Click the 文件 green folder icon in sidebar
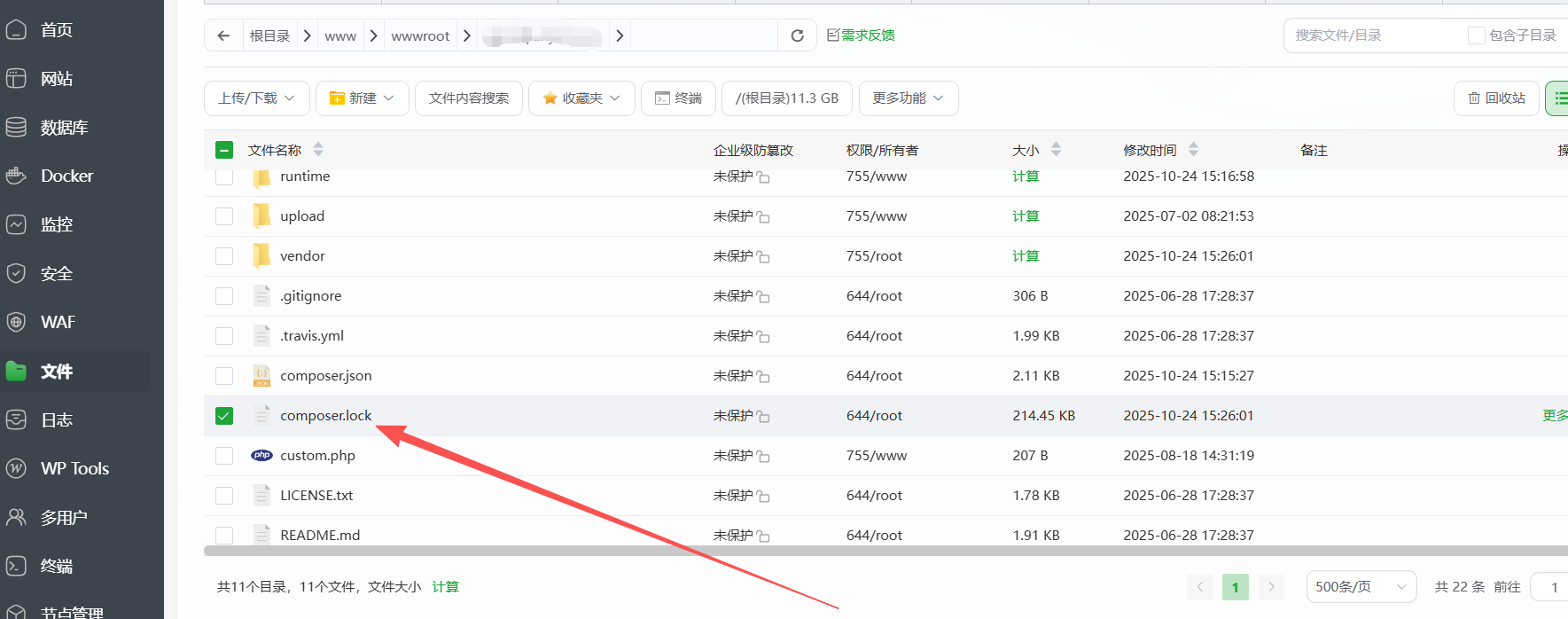Viewport: 1568px width, 619px height. [16, 371]
